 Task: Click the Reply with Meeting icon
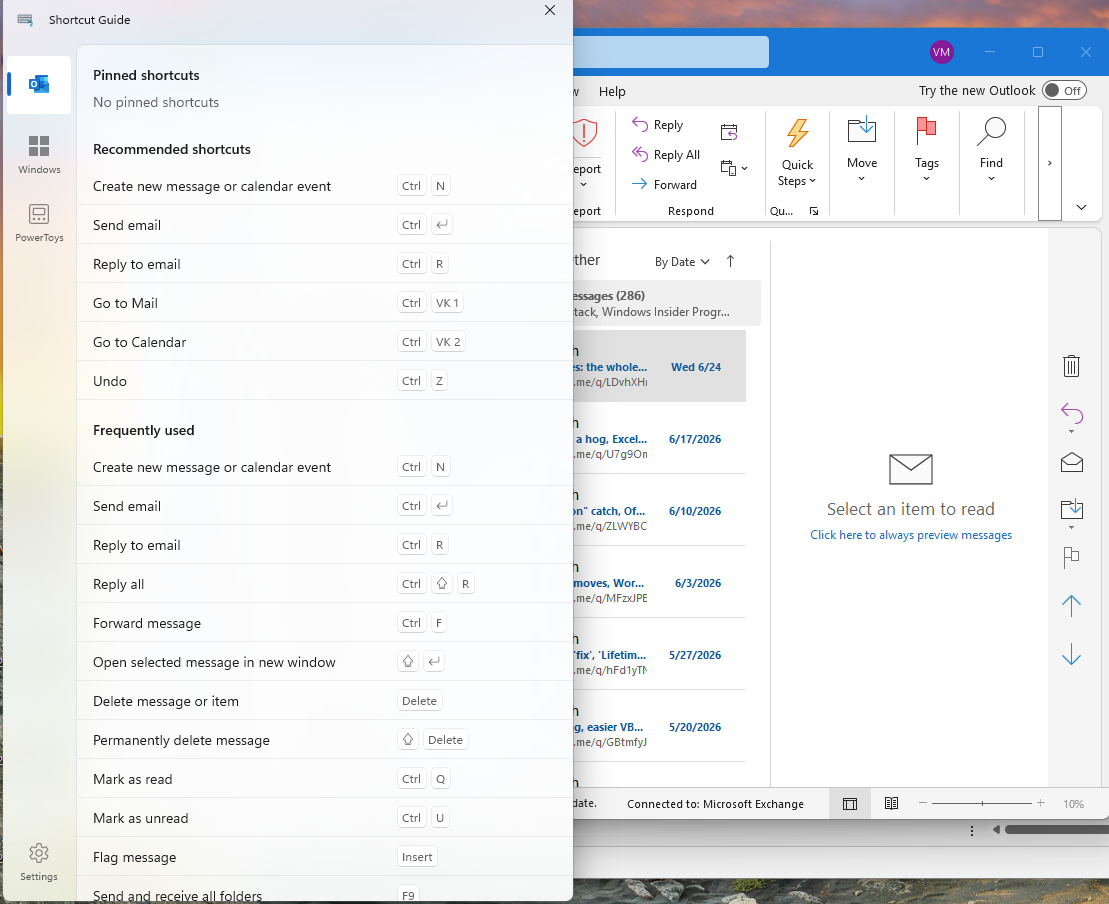pos(728,132)
